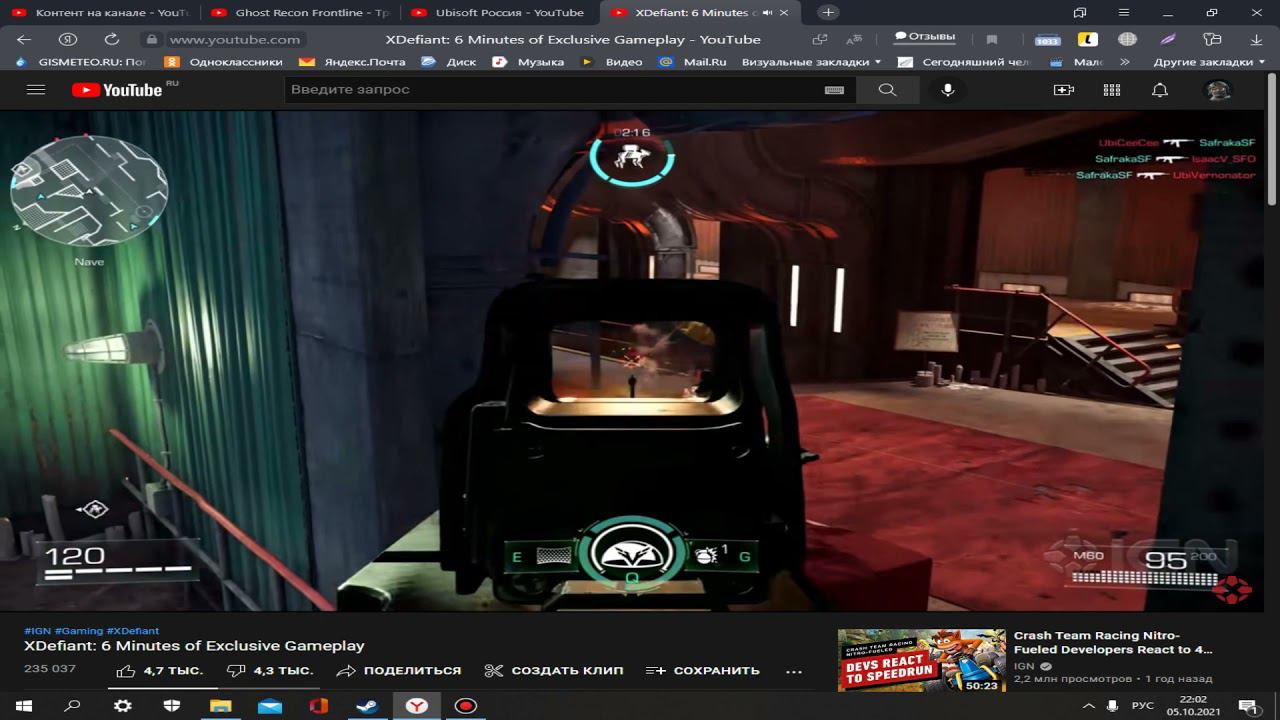Open the Диск bookmark
Viewport: 1280px width, 720px height.
click(x=449, y=62)
